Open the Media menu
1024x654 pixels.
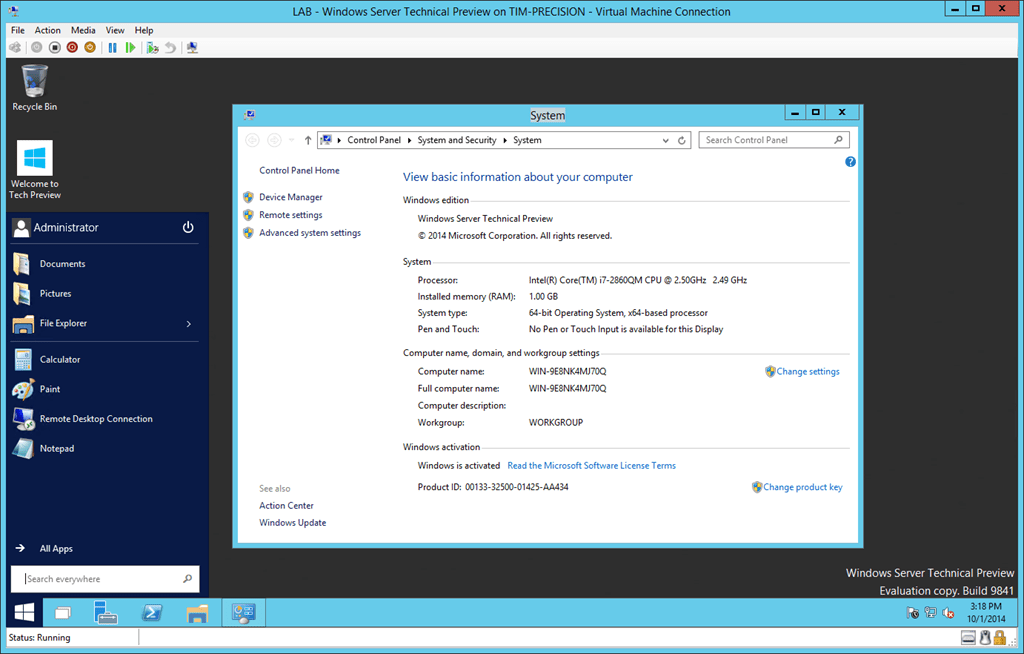point(83,29)
